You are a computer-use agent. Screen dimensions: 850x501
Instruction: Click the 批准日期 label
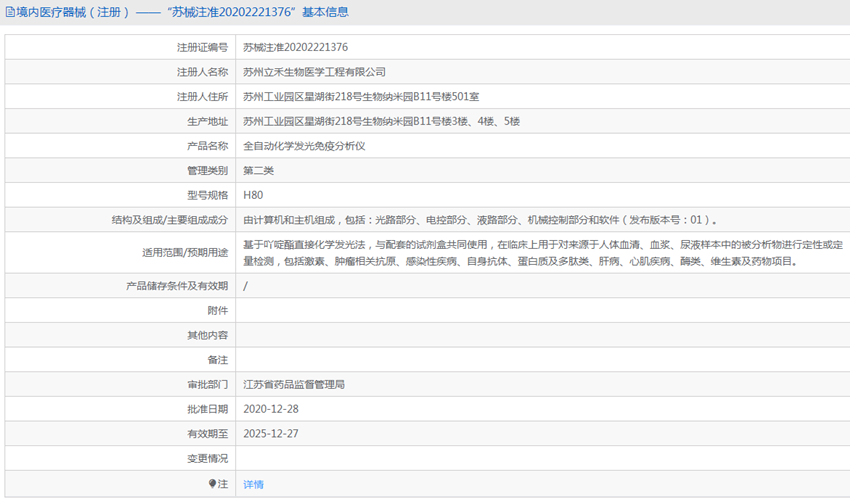pos(208,409)
